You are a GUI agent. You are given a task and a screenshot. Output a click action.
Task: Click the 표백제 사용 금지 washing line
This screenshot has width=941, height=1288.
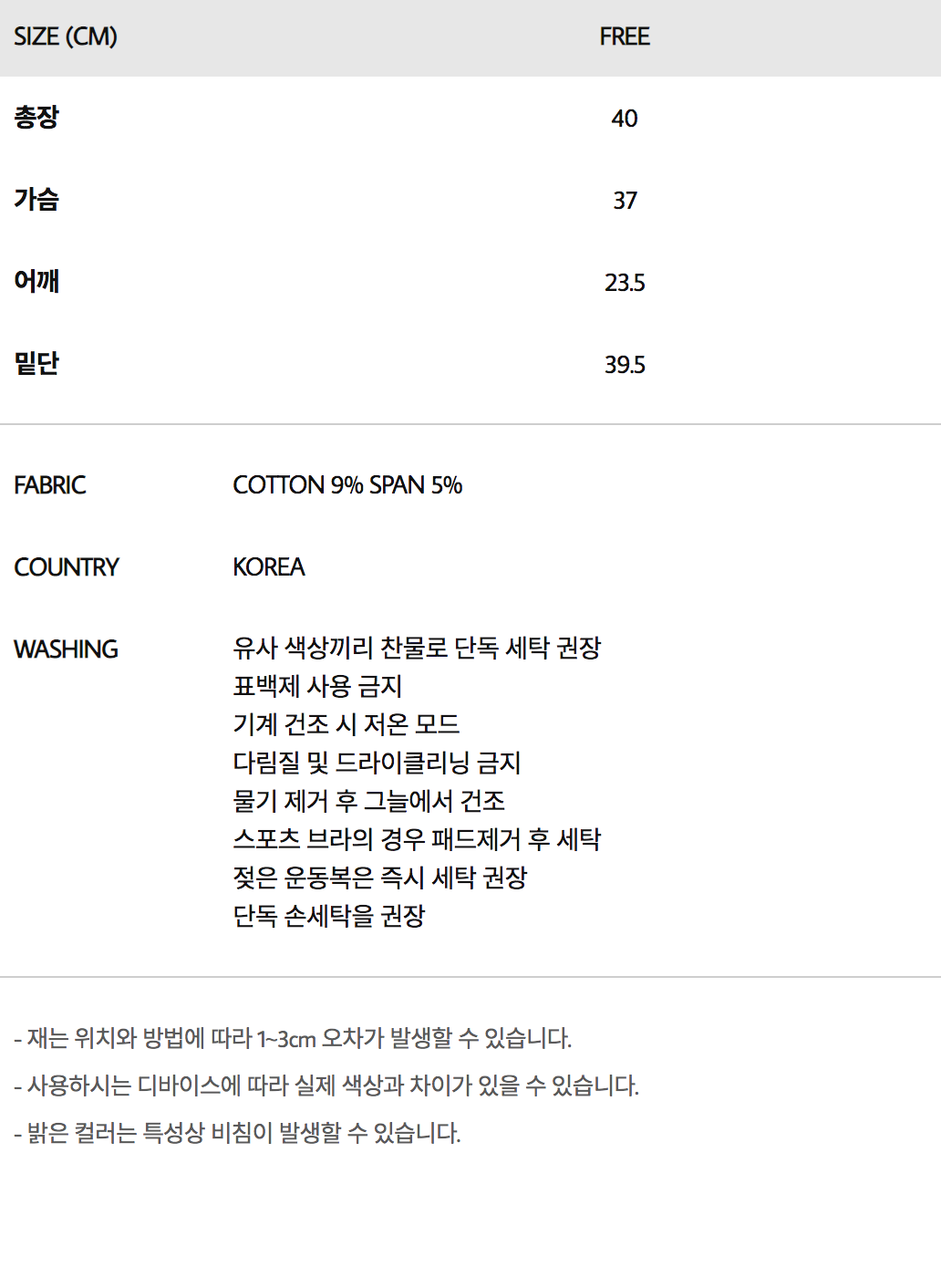(317, 686)
